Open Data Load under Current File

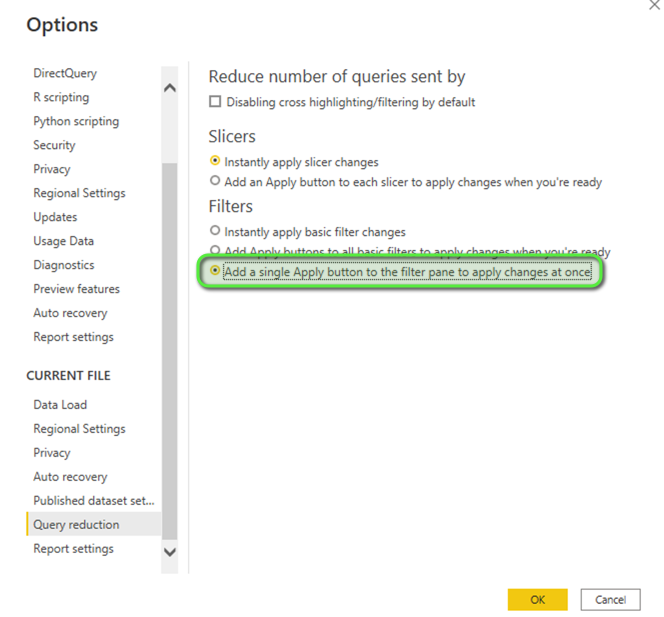60,405
